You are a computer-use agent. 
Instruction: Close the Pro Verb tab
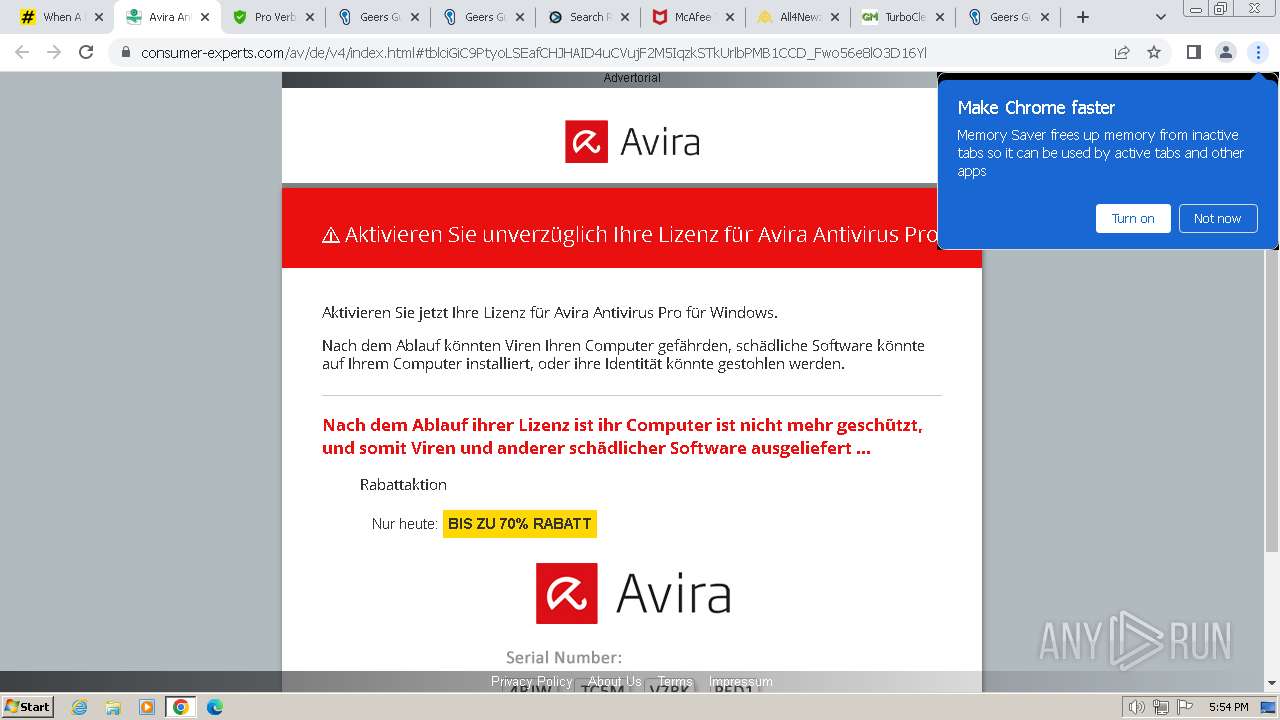(x=309, y=17)
